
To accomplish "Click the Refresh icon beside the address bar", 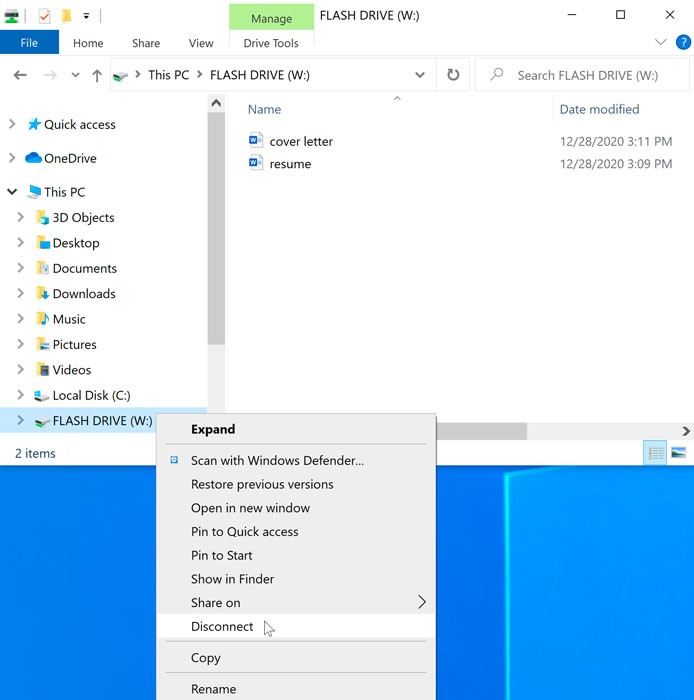I will point(453,75).
